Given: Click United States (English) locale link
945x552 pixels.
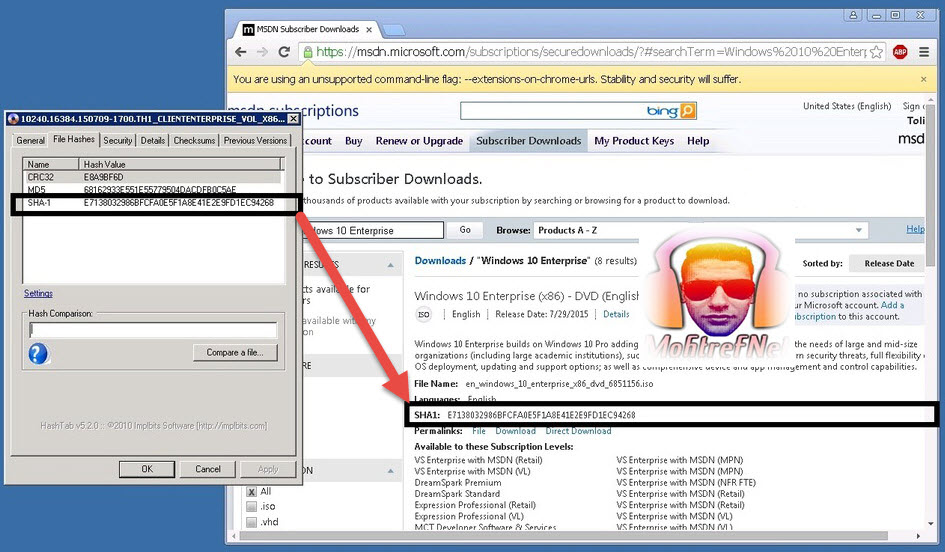Looking at the screenshot, I should pos(847,106).
